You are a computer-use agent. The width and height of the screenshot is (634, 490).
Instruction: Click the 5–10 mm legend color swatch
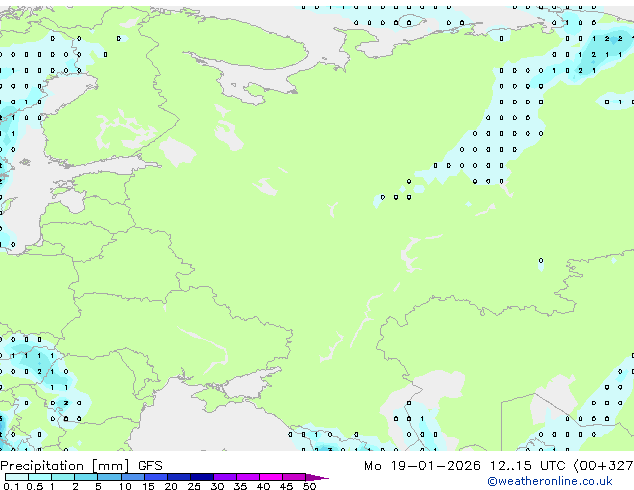pos(109,477)
